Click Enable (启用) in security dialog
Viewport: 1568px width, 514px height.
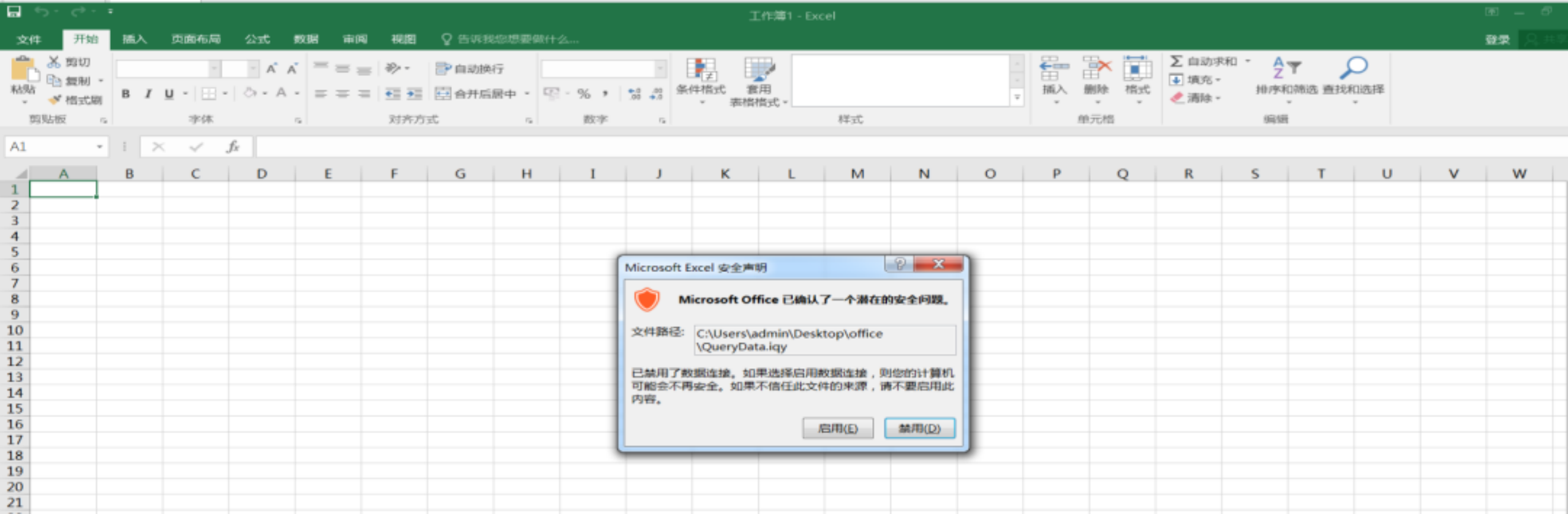pos(838,428)
